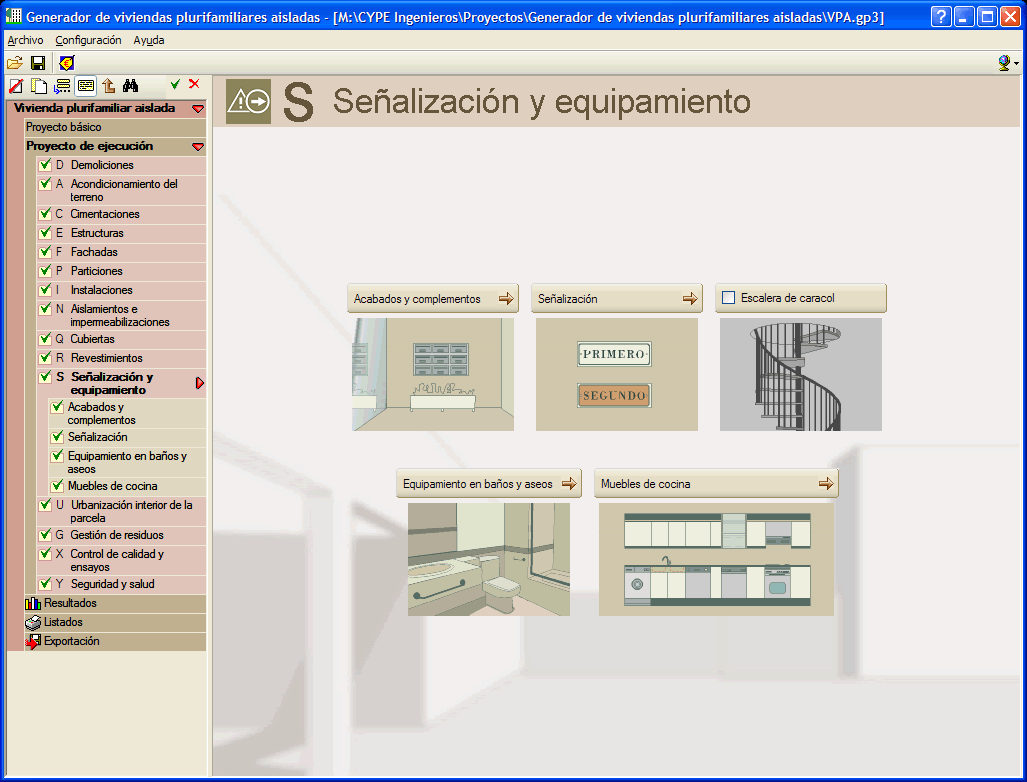Click the binoculars search icon
Image resolution: width=1027 pixels, height=782 pixels.
click(130, 86)
